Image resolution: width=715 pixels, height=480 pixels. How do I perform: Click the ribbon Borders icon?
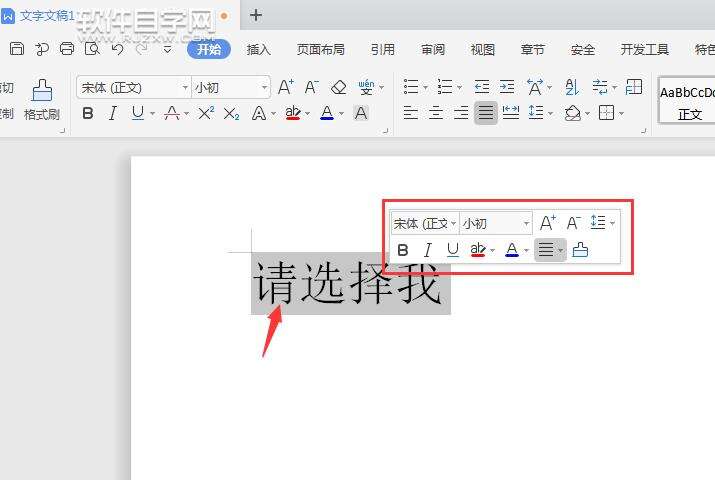coord(606,113)
